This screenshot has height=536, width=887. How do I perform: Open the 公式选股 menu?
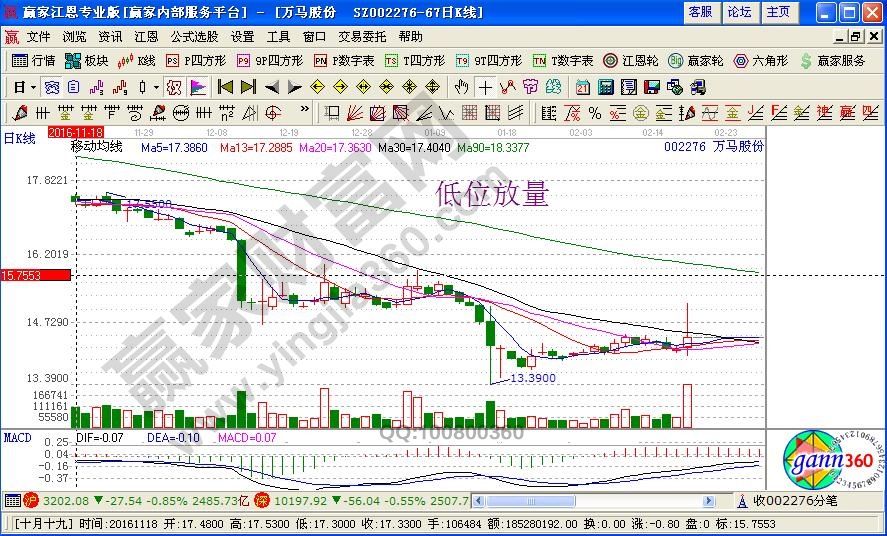coord(194,36)
